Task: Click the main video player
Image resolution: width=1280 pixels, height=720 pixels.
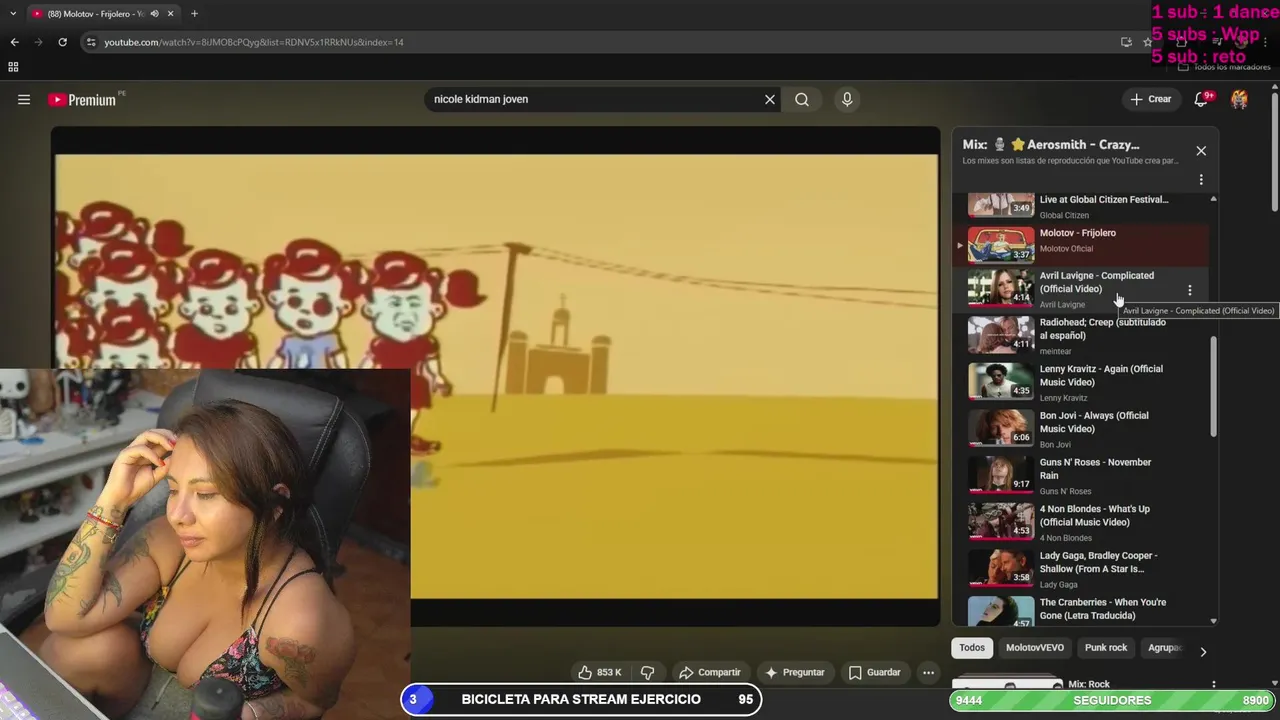Action: coord(495,376)
